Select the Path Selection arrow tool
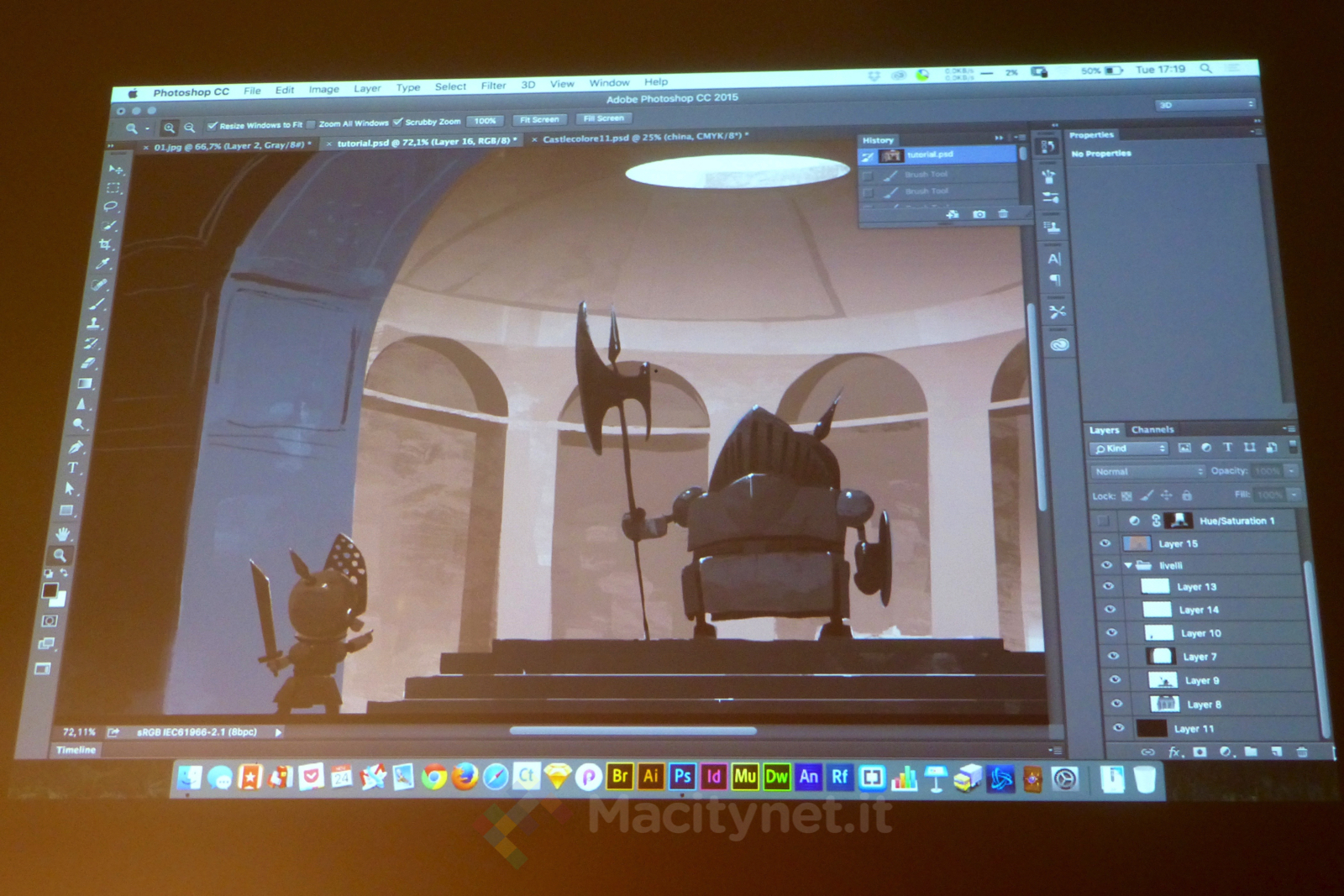Image resolution: width=1344 pixels, height=896 pixels. click(71, 488)
